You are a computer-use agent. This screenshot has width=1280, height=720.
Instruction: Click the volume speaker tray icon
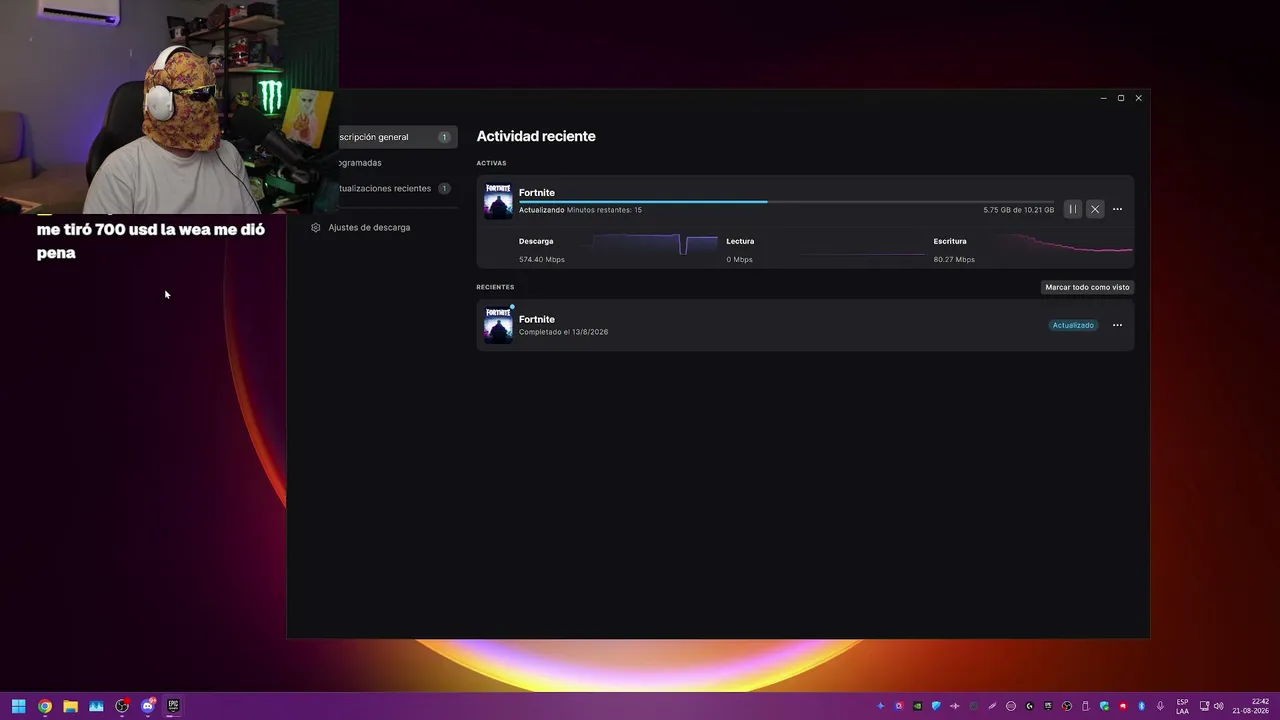point(1218,706)
